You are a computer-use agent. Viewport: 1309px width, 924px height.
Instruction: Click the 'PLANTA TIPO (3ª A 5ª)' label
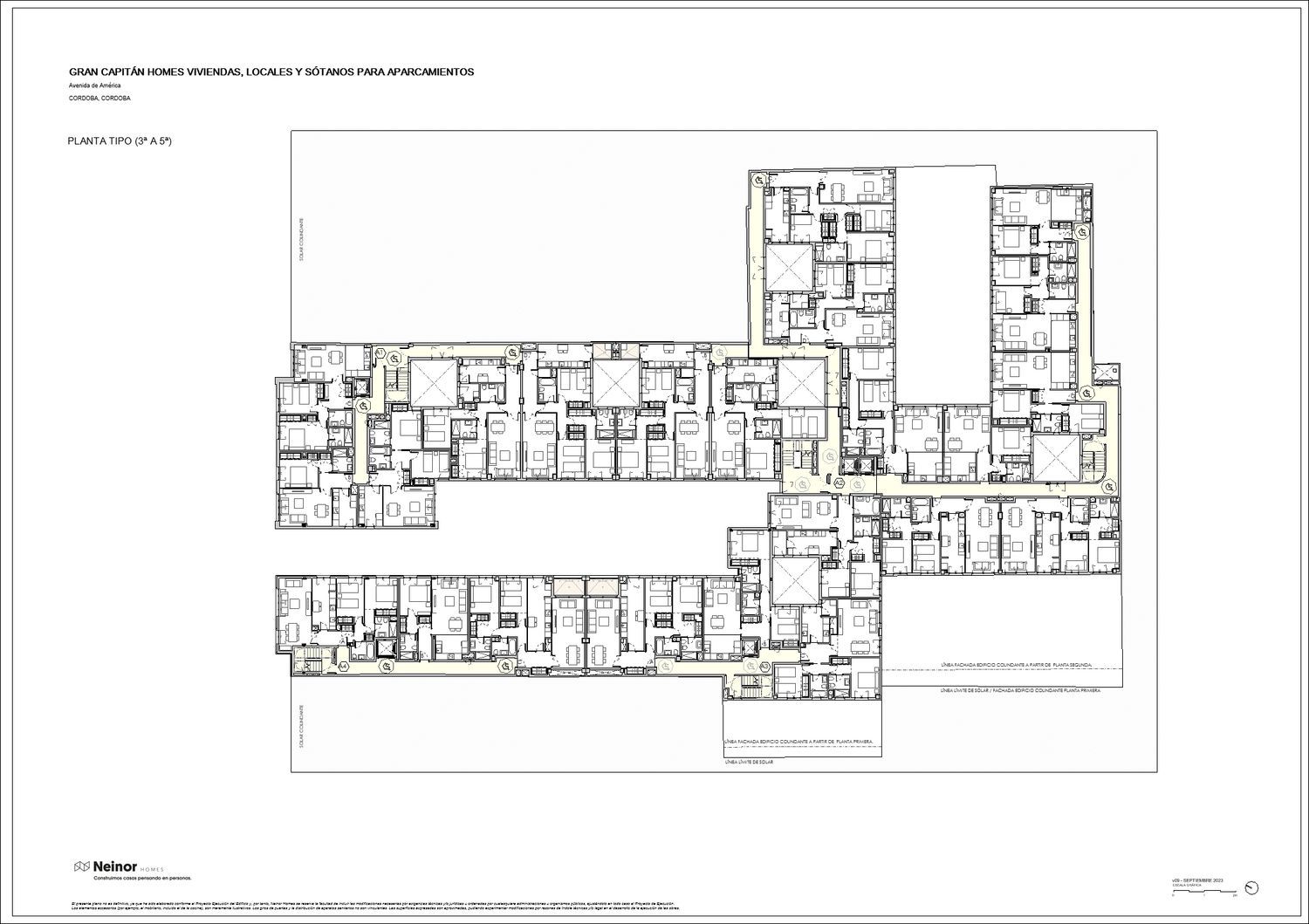pyautogui.click(x=117, y=140)
